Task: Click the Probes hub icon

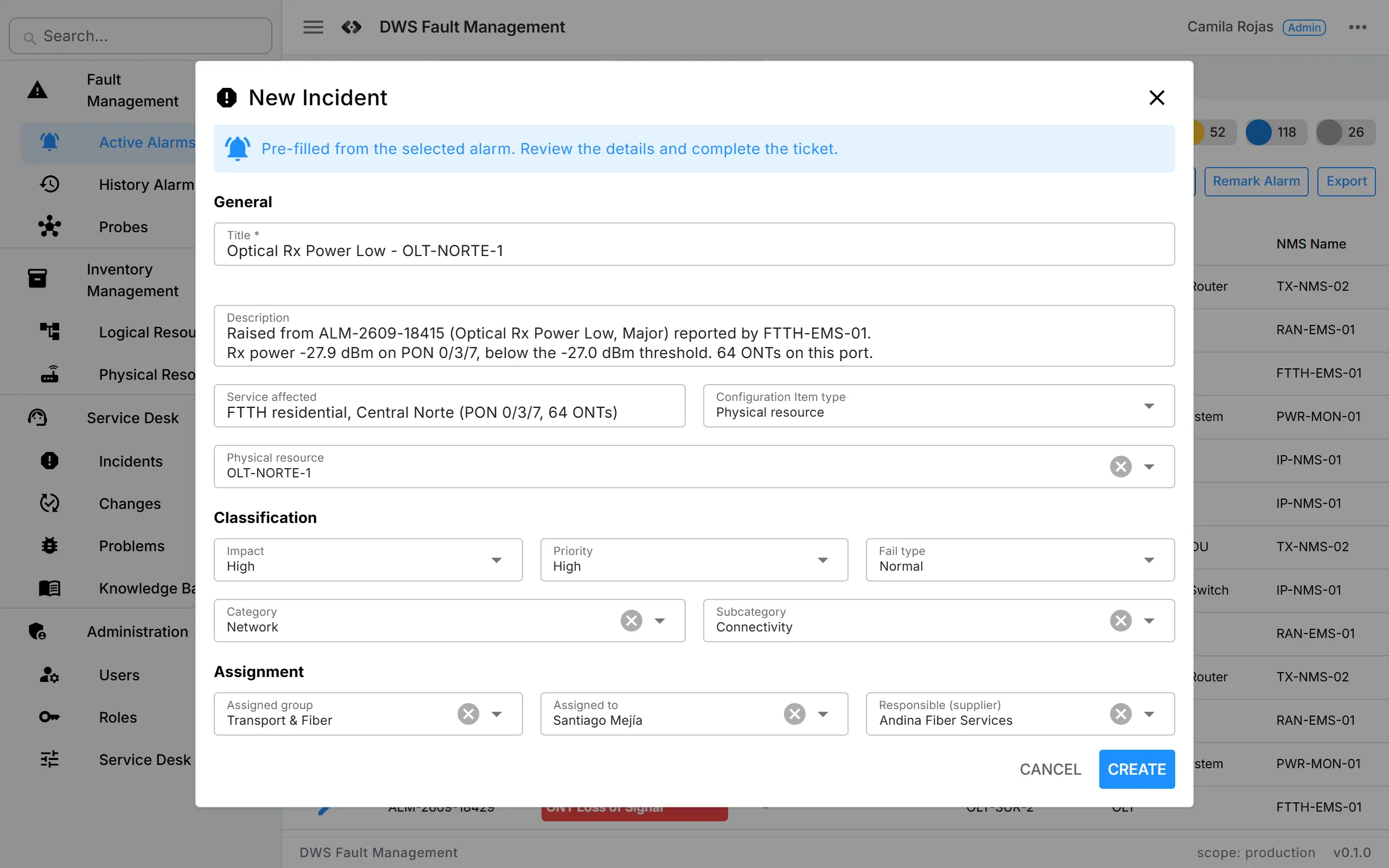Action: click(x=50, y=227)
